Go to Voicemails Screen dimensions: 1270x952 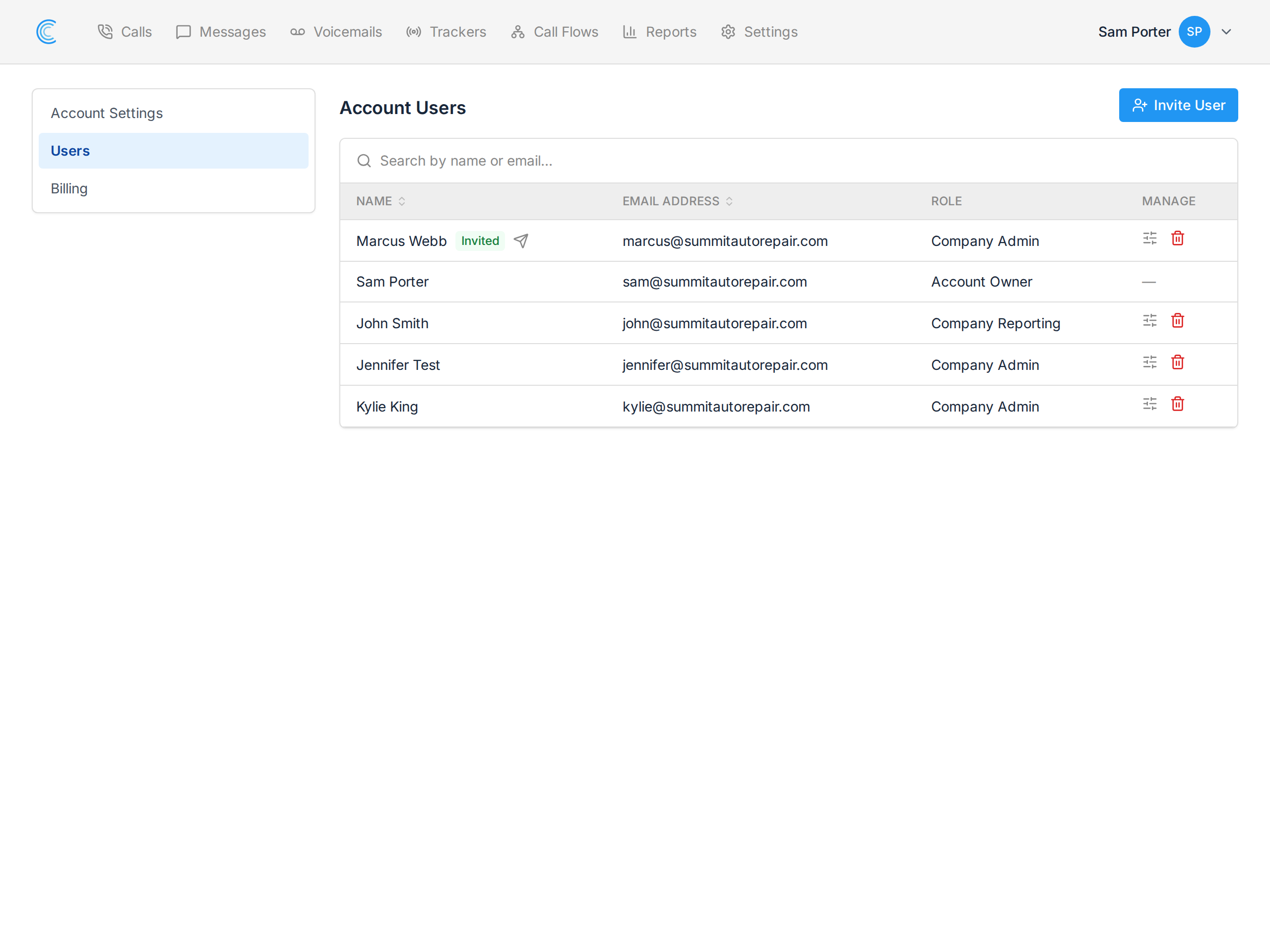(x=336, y=32)
